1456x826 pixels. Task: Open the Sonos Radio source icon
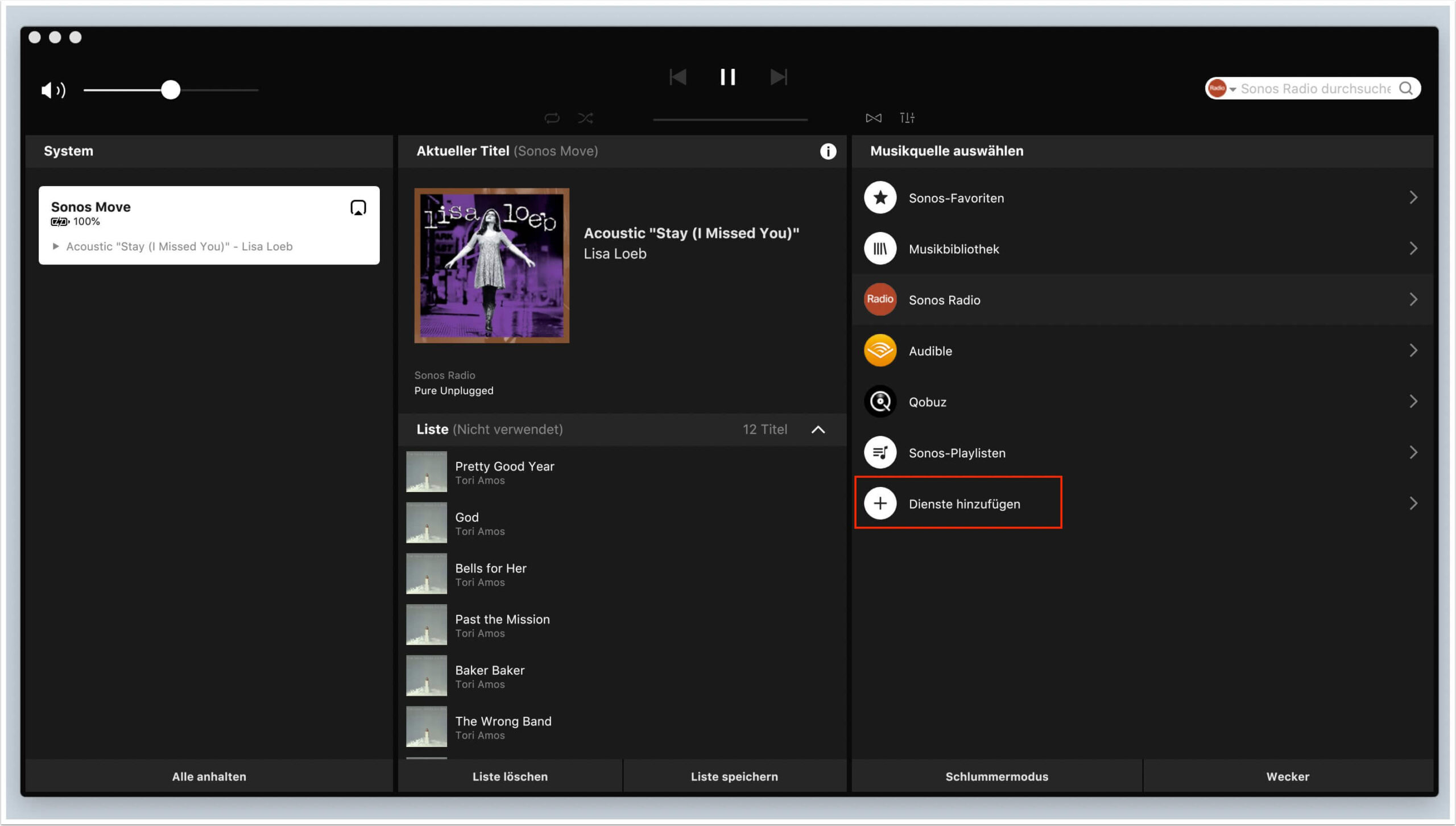tap(880, 299)
